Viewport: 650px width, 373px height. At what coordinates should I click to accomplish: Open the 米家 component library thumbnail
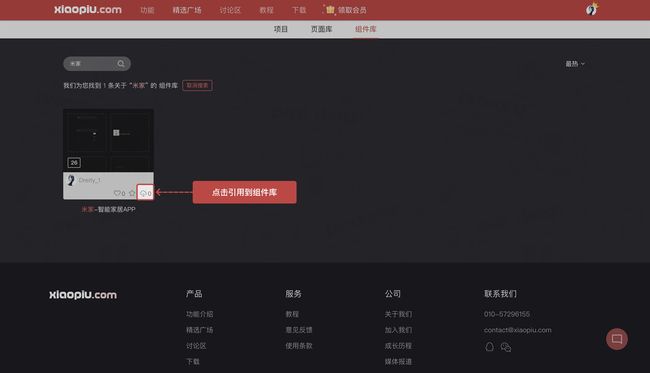coord(108,140)
